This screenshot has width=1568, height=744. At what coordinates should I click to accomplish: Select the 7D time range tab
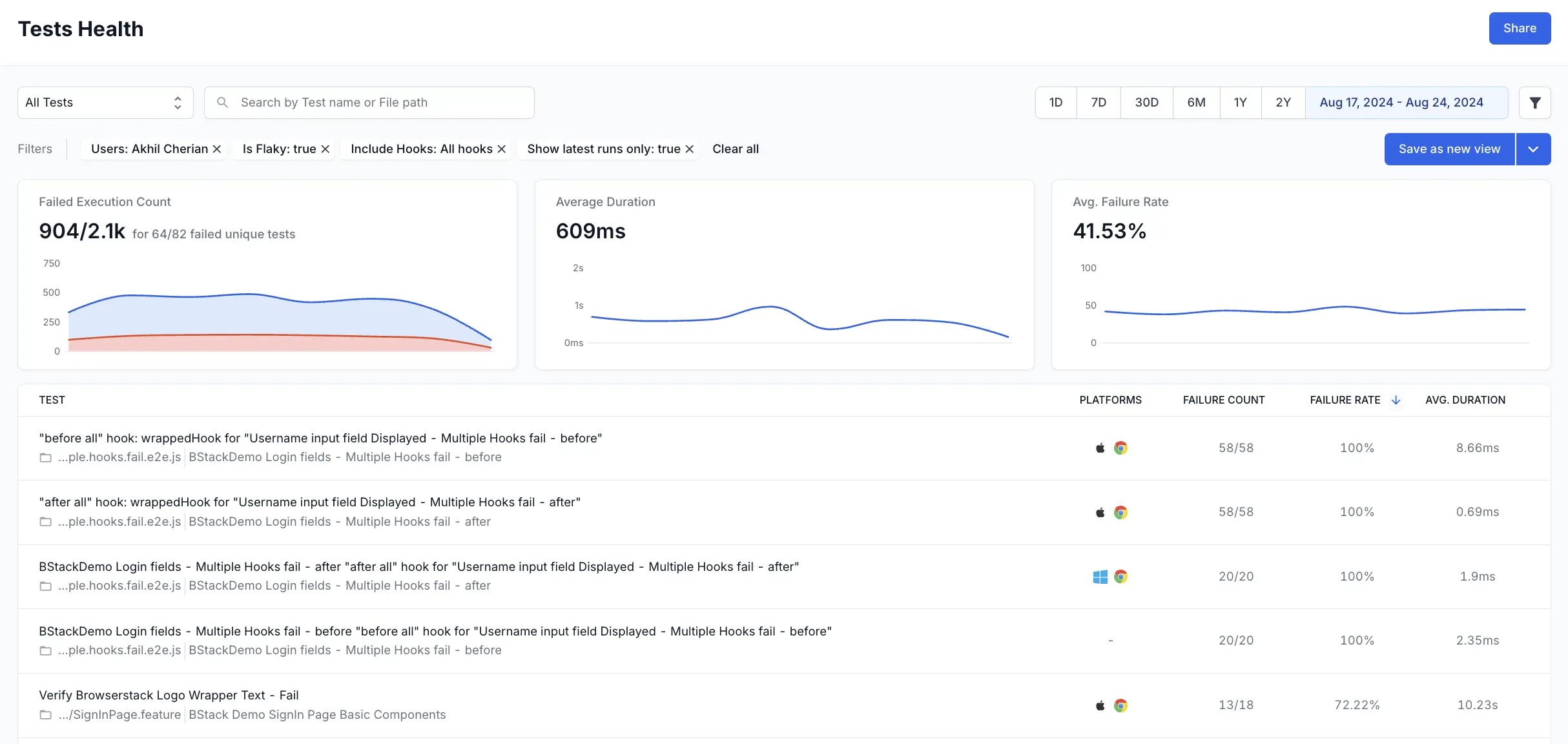pos(1098,103)
